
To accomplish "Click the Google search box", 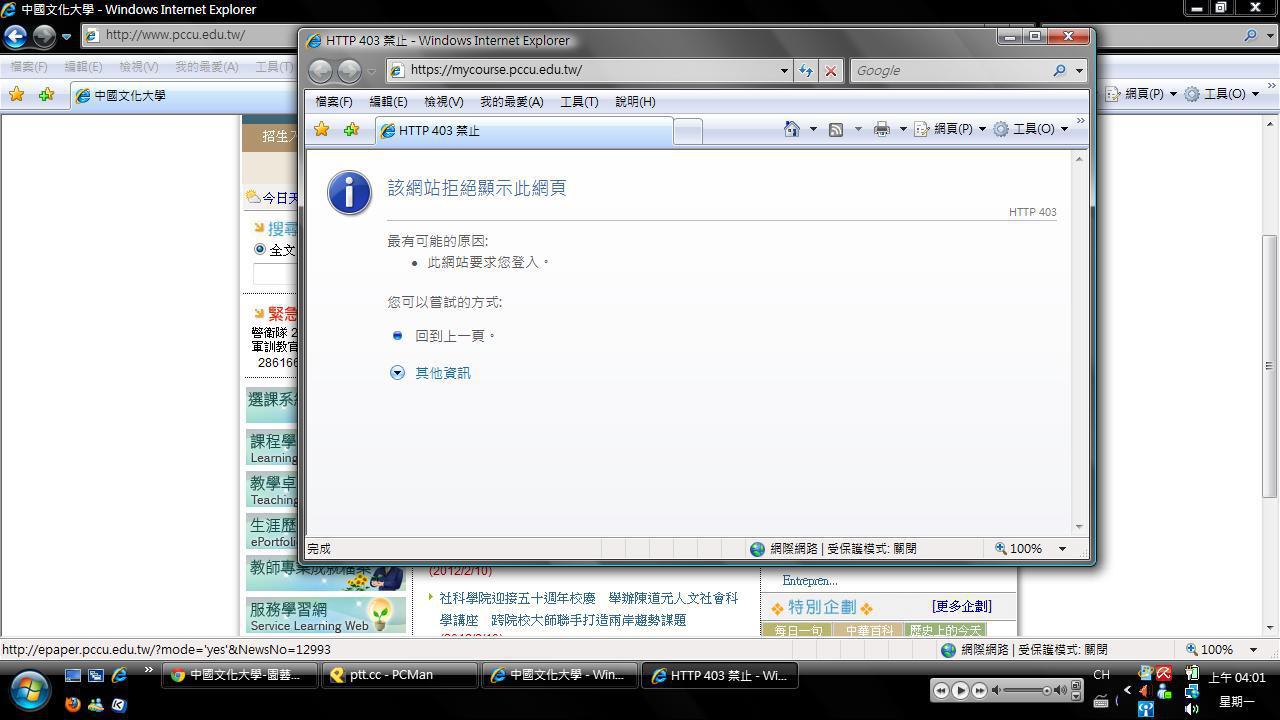I will tap(950, 70).
